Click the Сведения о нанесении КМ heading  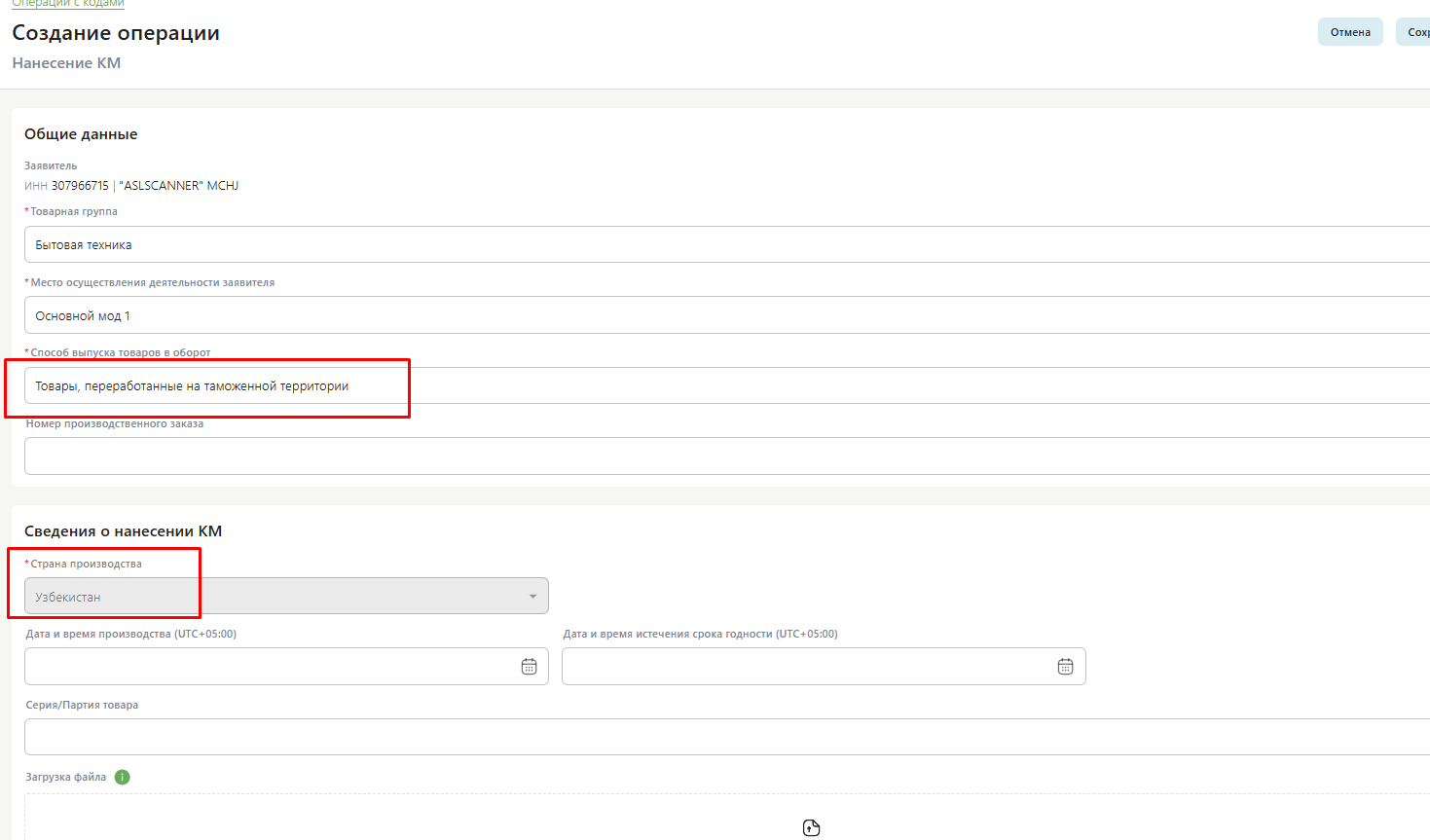[x=124, y=531]
